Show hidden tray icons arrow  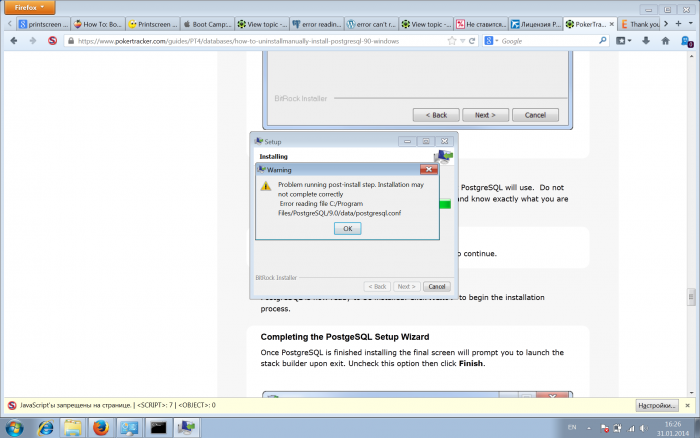point(589,428)
